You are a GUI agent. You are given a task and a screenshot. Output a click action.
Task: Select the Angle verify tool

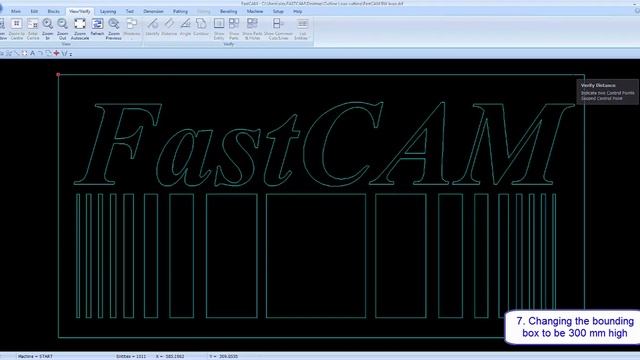(185, 24)
